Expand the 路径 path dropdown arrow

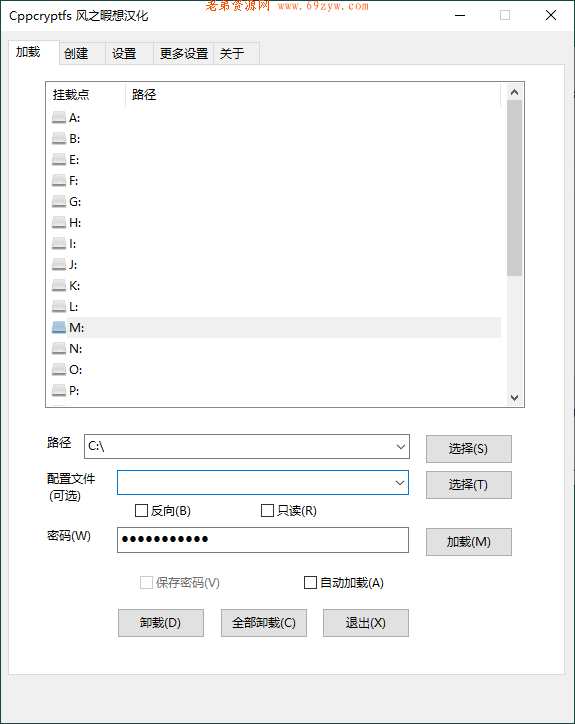point(400,446)
